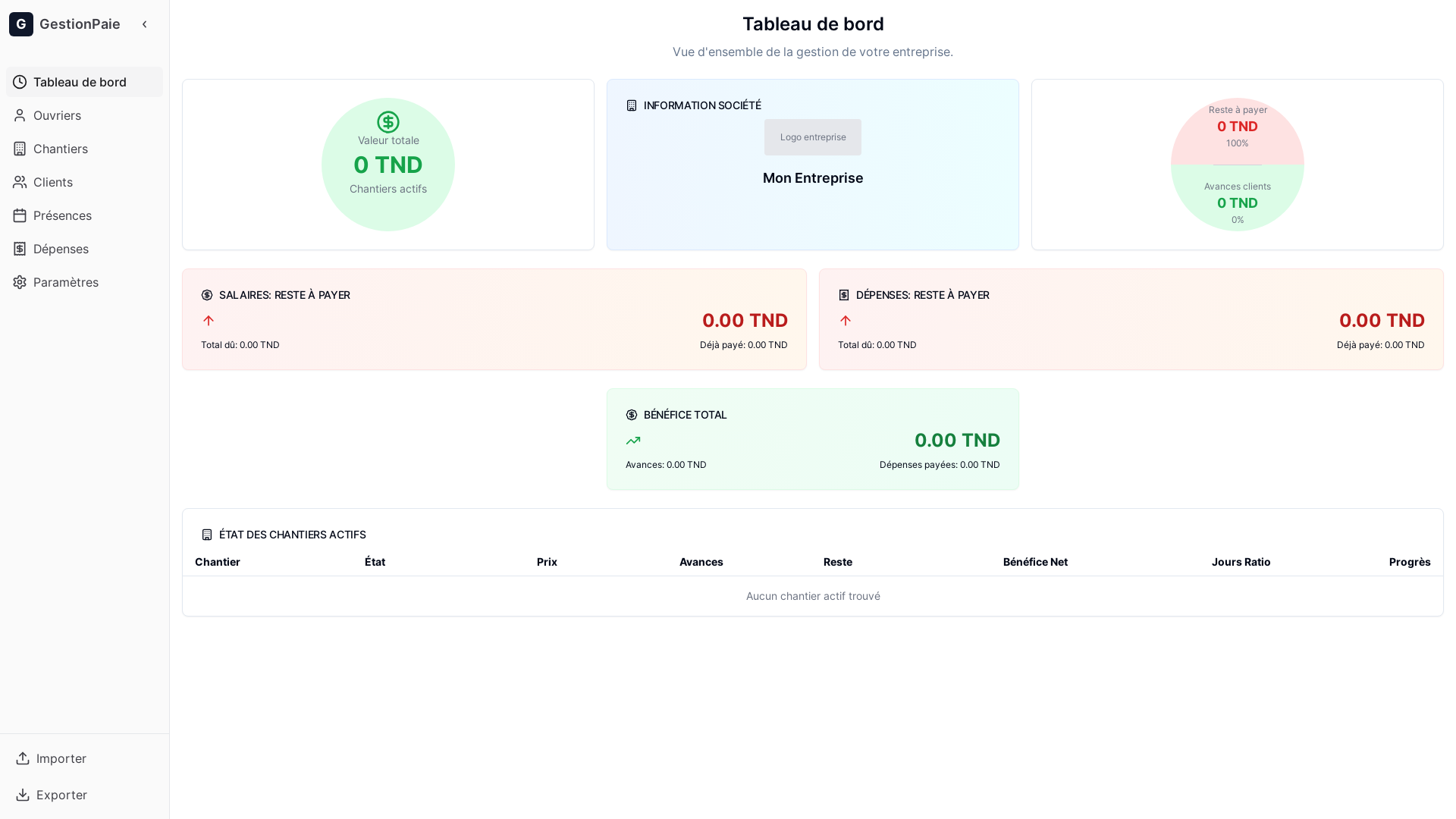Click the upload icon next to Importer

[x=23, y=758]
